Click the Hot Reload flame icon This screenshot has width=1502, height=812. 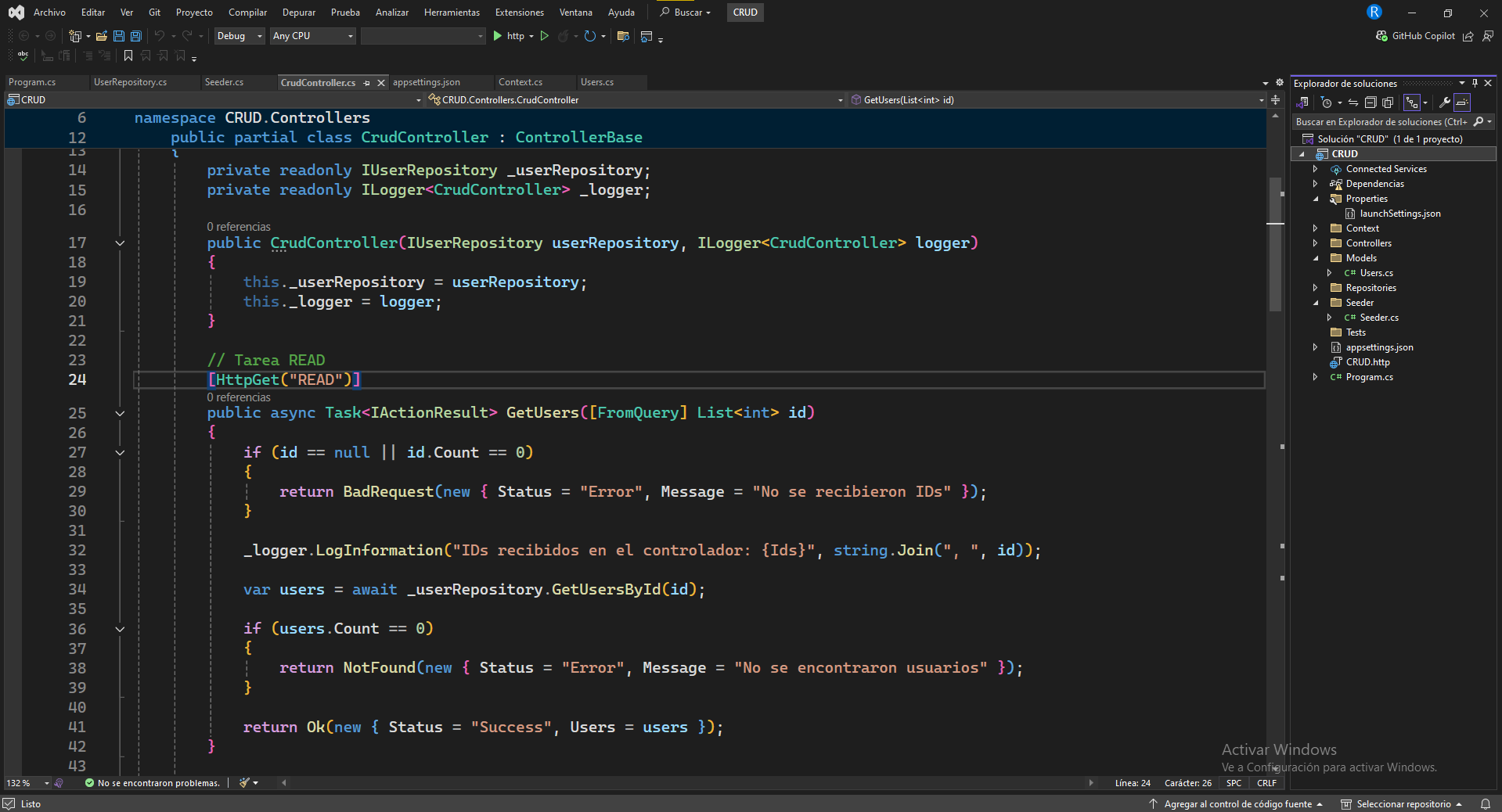pos(564,36)
